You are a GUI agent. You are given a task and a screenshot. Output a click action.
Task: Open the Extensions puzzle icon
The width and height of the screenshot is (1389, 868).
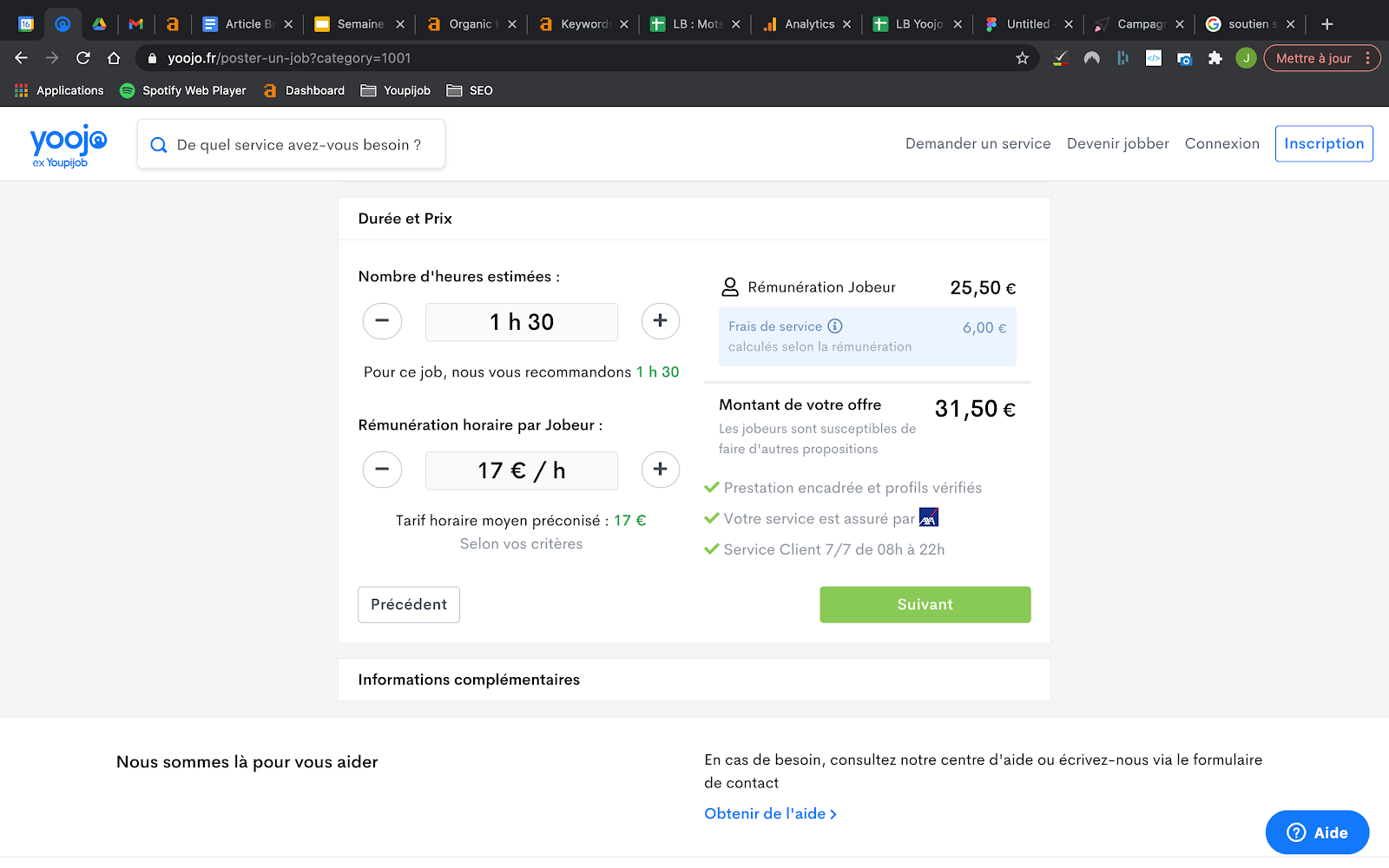click(1215, 58)
